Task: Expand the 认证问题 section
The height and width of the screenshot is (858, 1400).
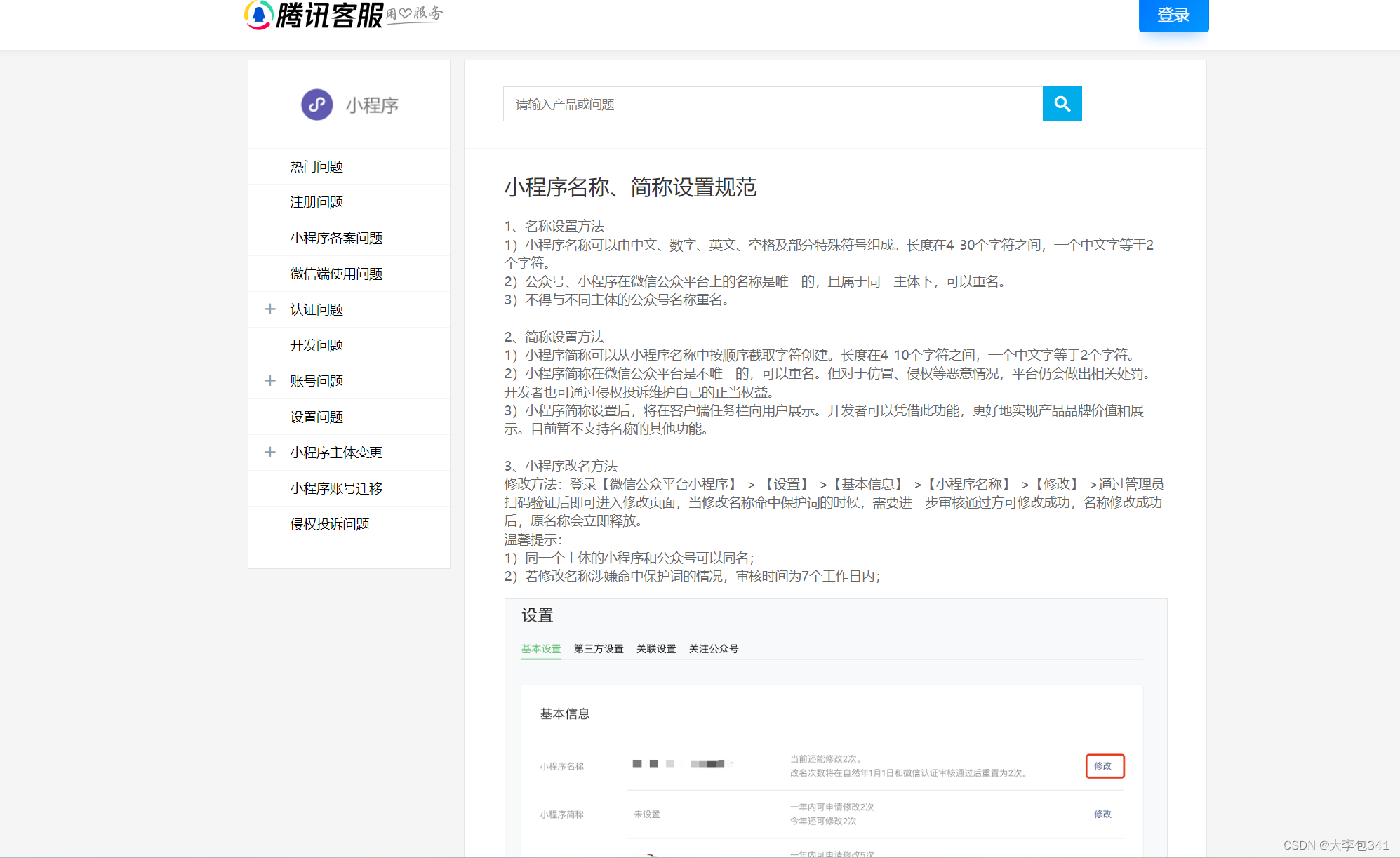Action: click(x=270, y=309)
